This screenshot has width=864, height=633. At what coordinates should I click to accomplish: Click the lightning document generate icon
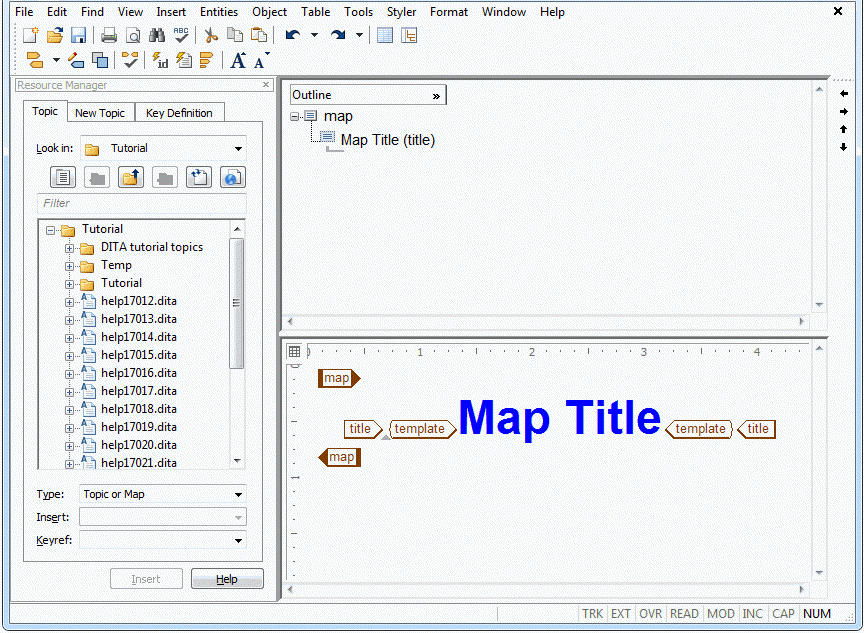[183, 60]
